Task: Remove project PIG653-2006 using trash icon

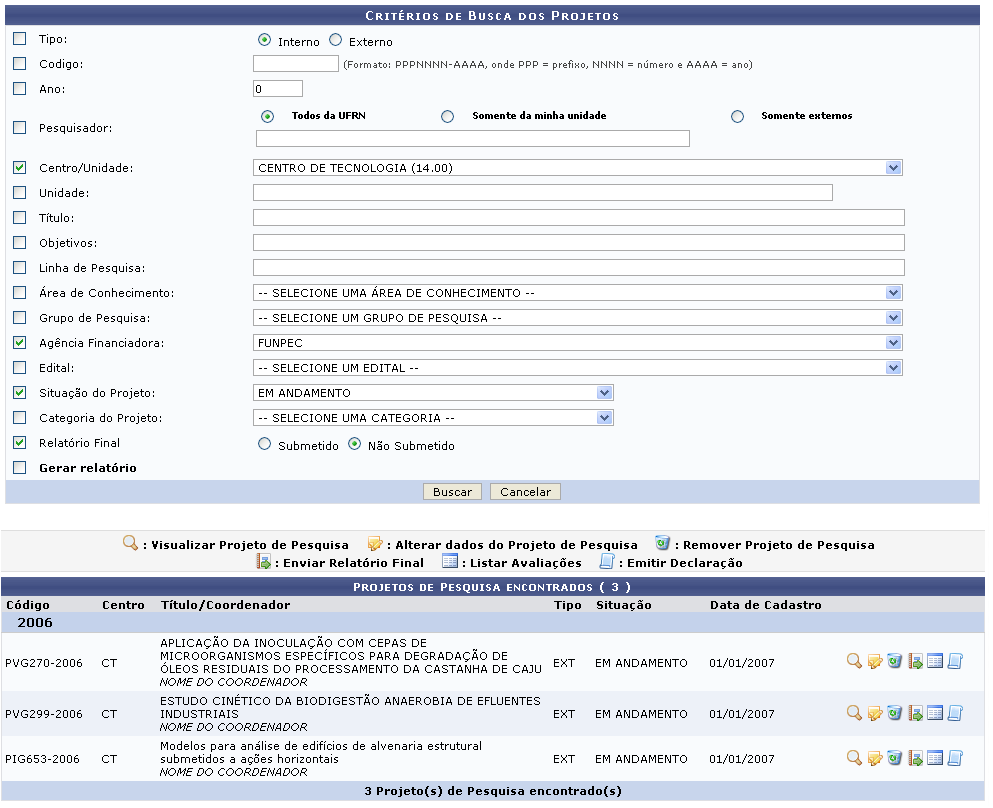Action: (895, 759)
